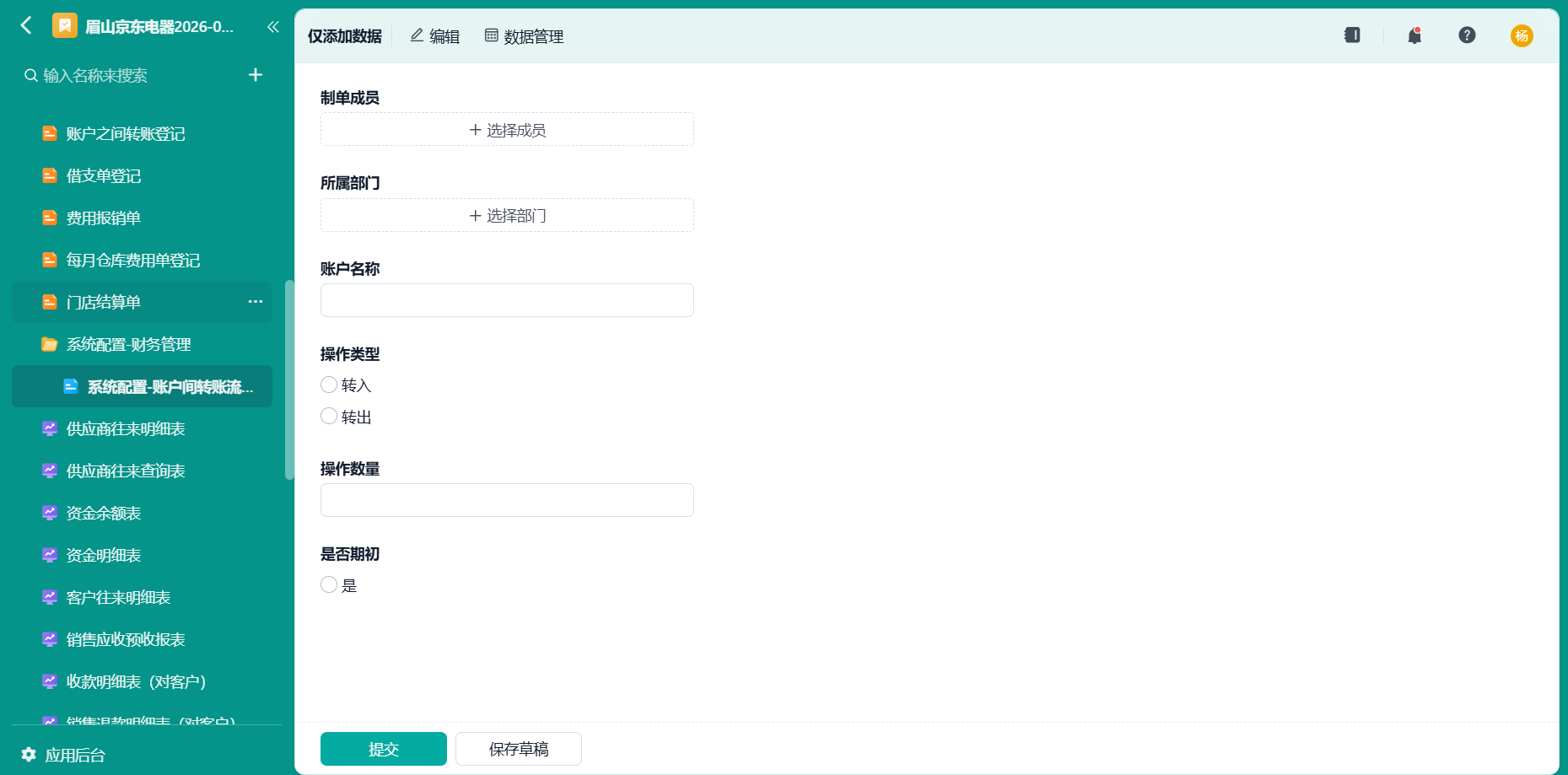The width and height of the screenshot is (1568, 775).
Task: Add a new item with plus icon
Action: click(256, 75)
